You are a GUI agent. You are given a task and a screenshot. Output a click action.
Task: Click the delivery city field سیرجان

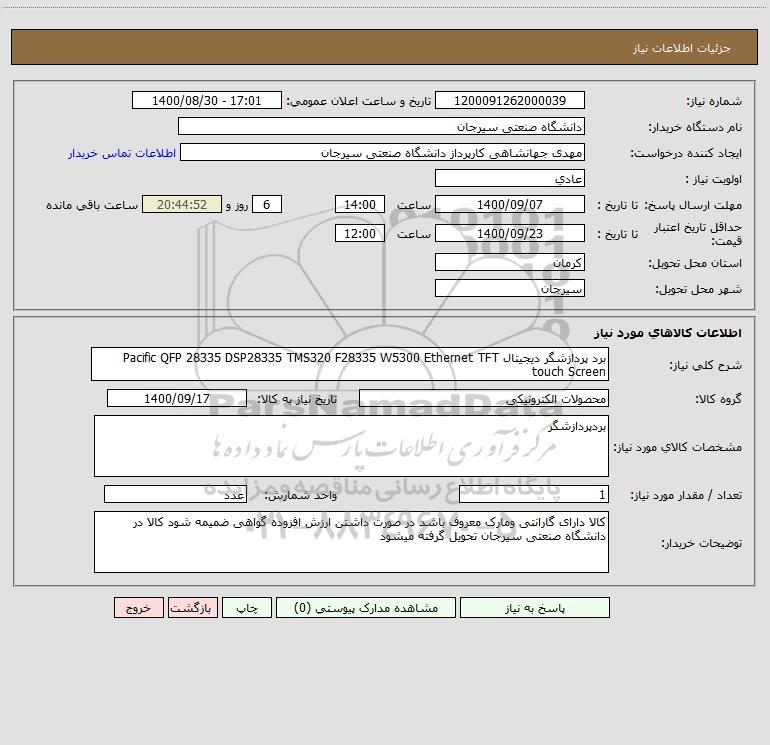[x=510, y=288]
